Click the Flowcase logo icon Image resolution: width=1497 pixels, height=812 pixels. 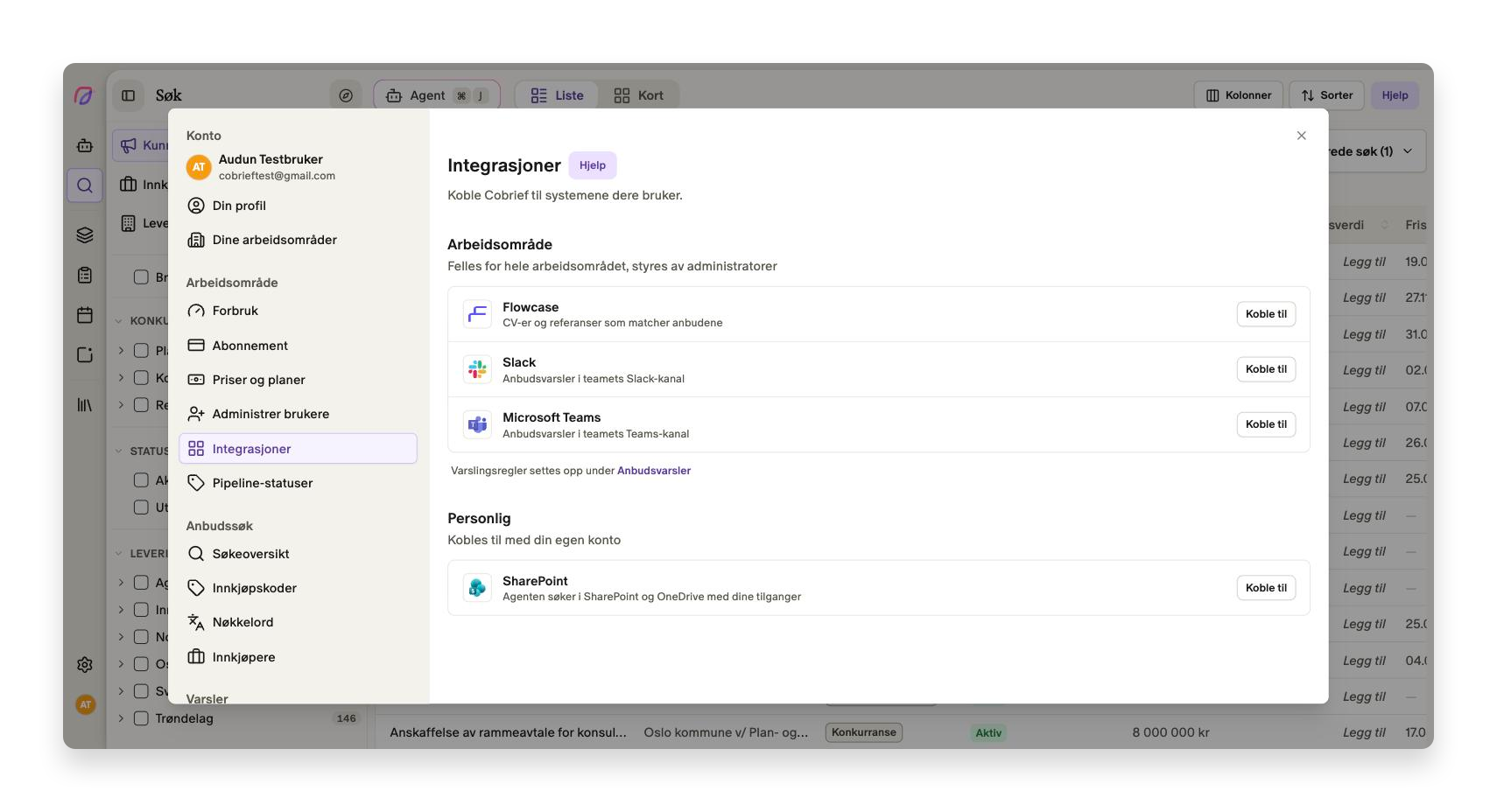coord(477,314)
